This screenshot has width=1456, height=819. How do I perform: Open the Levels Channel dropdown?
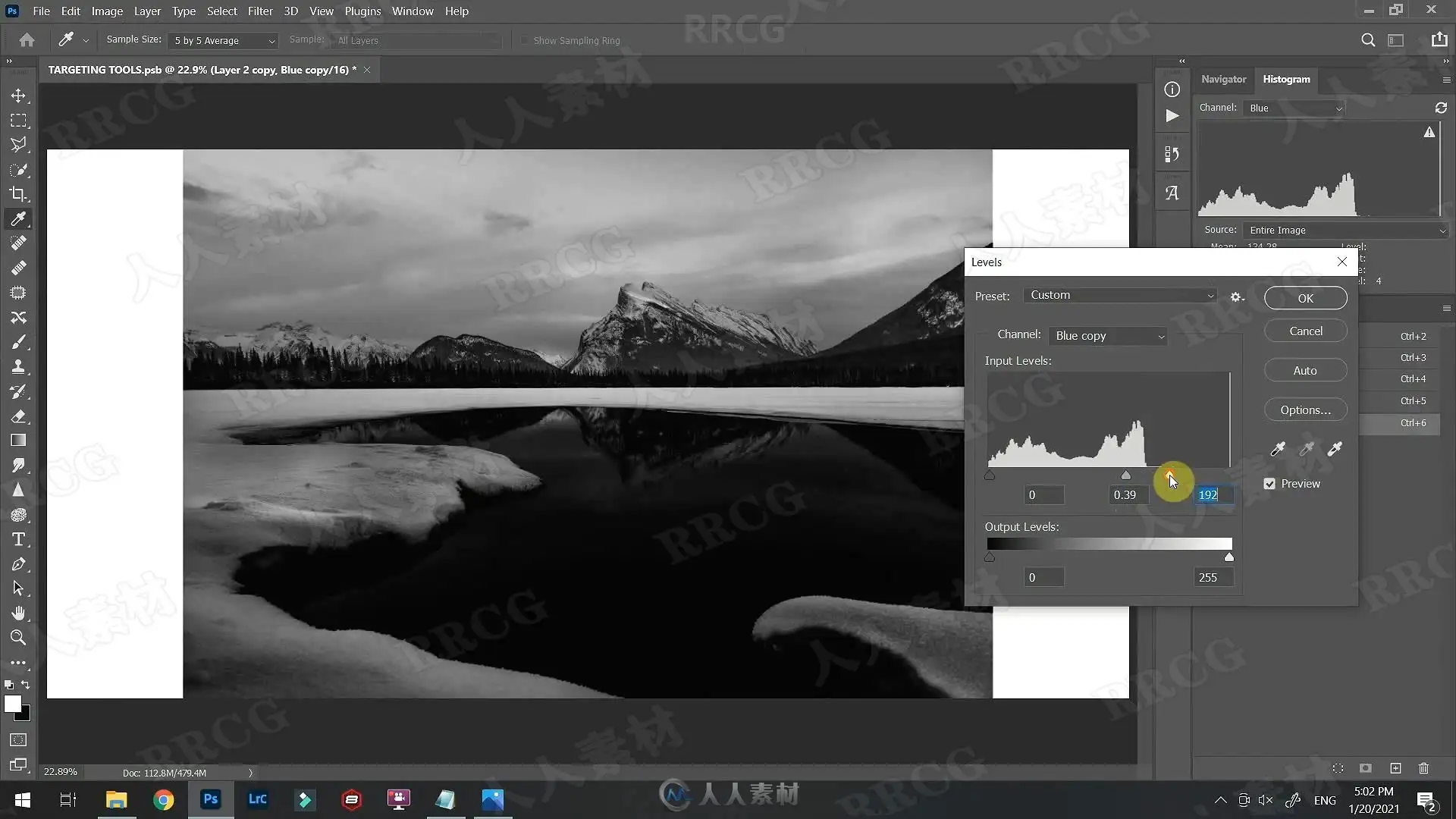[x=1108, y=336]
